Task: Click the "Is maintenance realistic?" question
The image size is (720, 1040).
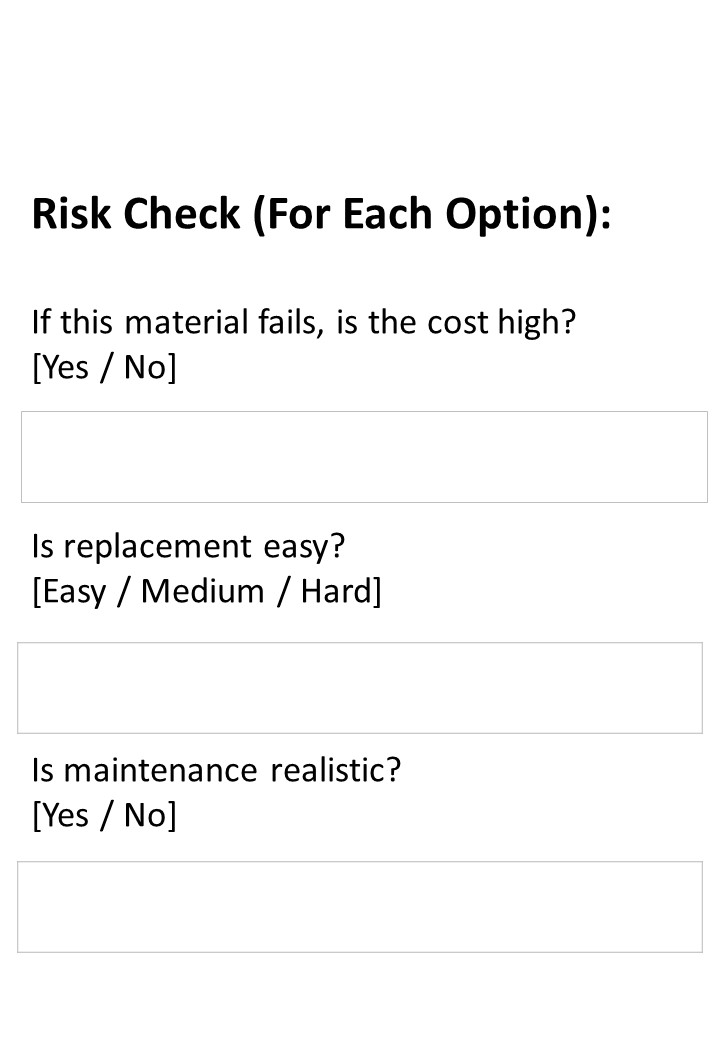Action: 216,771
